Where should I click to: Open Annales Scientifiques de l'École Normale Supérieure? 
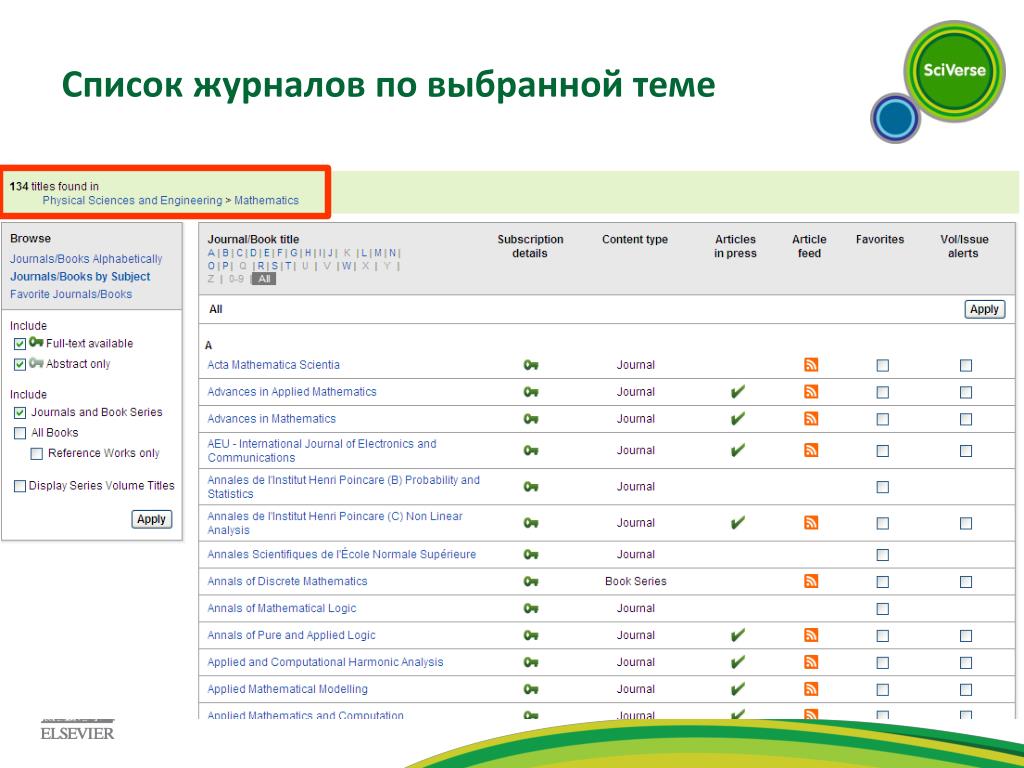pyautogui.click(x=342, y=554)
